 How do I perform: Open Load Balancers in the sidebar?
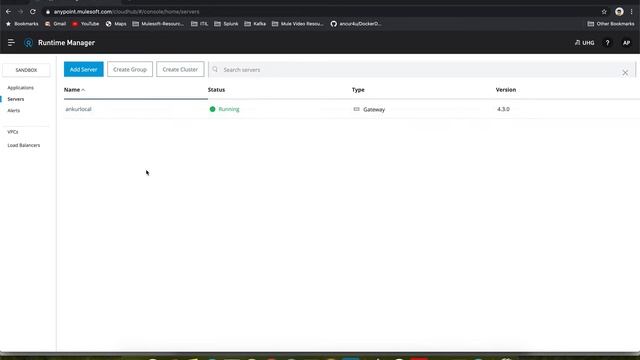point(24,145)
